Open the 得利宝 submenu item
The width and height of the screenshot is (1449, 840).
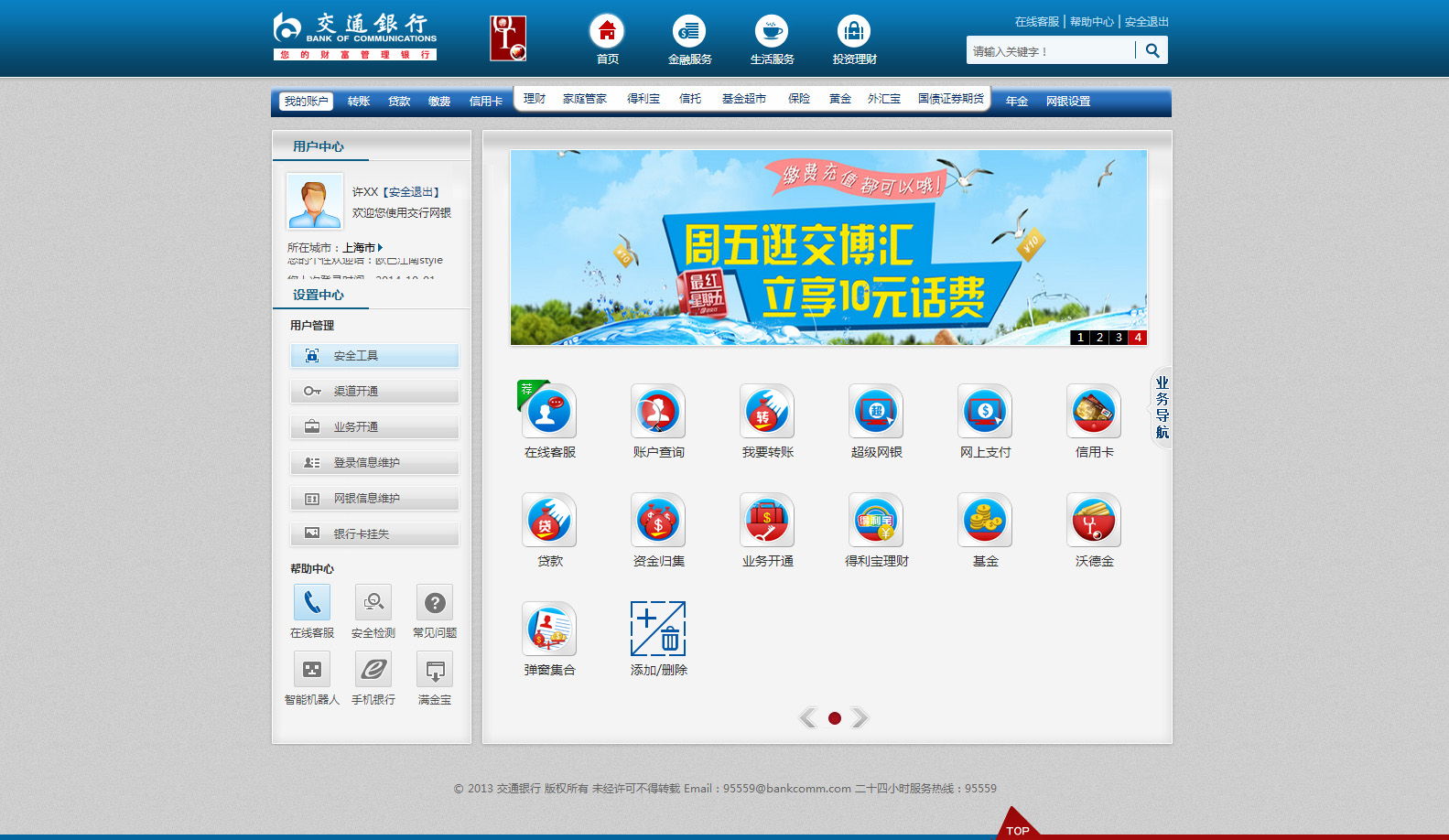[x=643, y=99]
